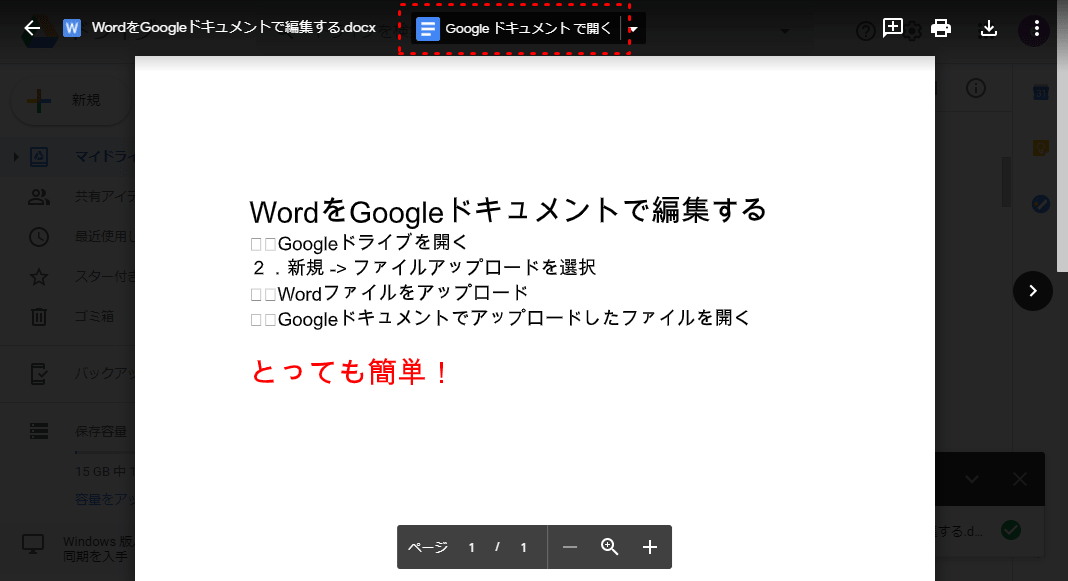Click the blue Word file icon

(72, 28)
